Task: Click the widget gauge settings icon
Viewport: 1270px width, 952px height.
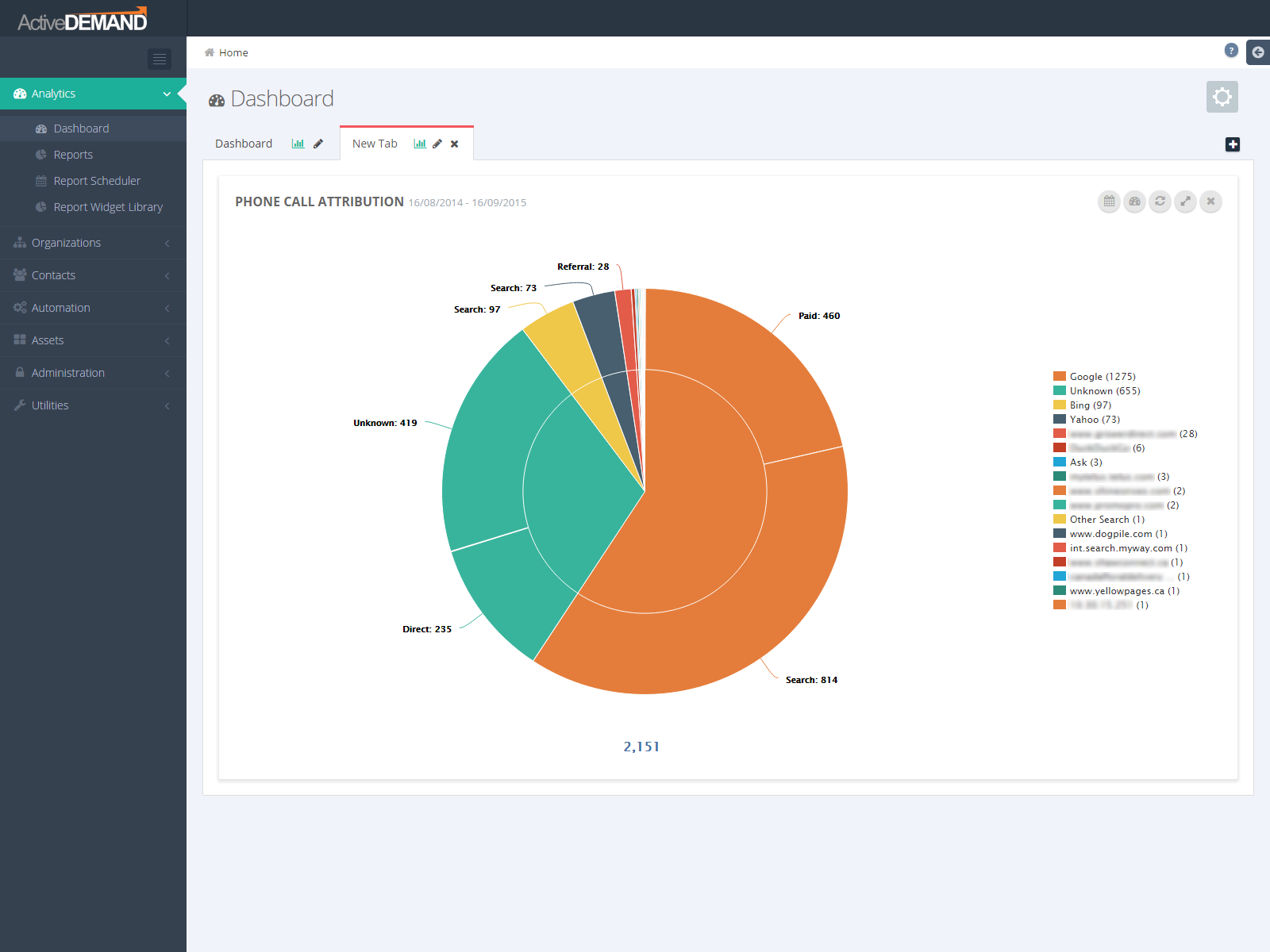Action: click(1134, 202)
